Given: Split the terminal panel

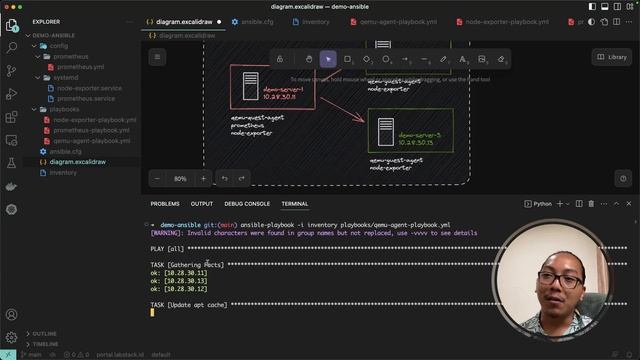Looking at the screenshot, I should tap(579, 204).
